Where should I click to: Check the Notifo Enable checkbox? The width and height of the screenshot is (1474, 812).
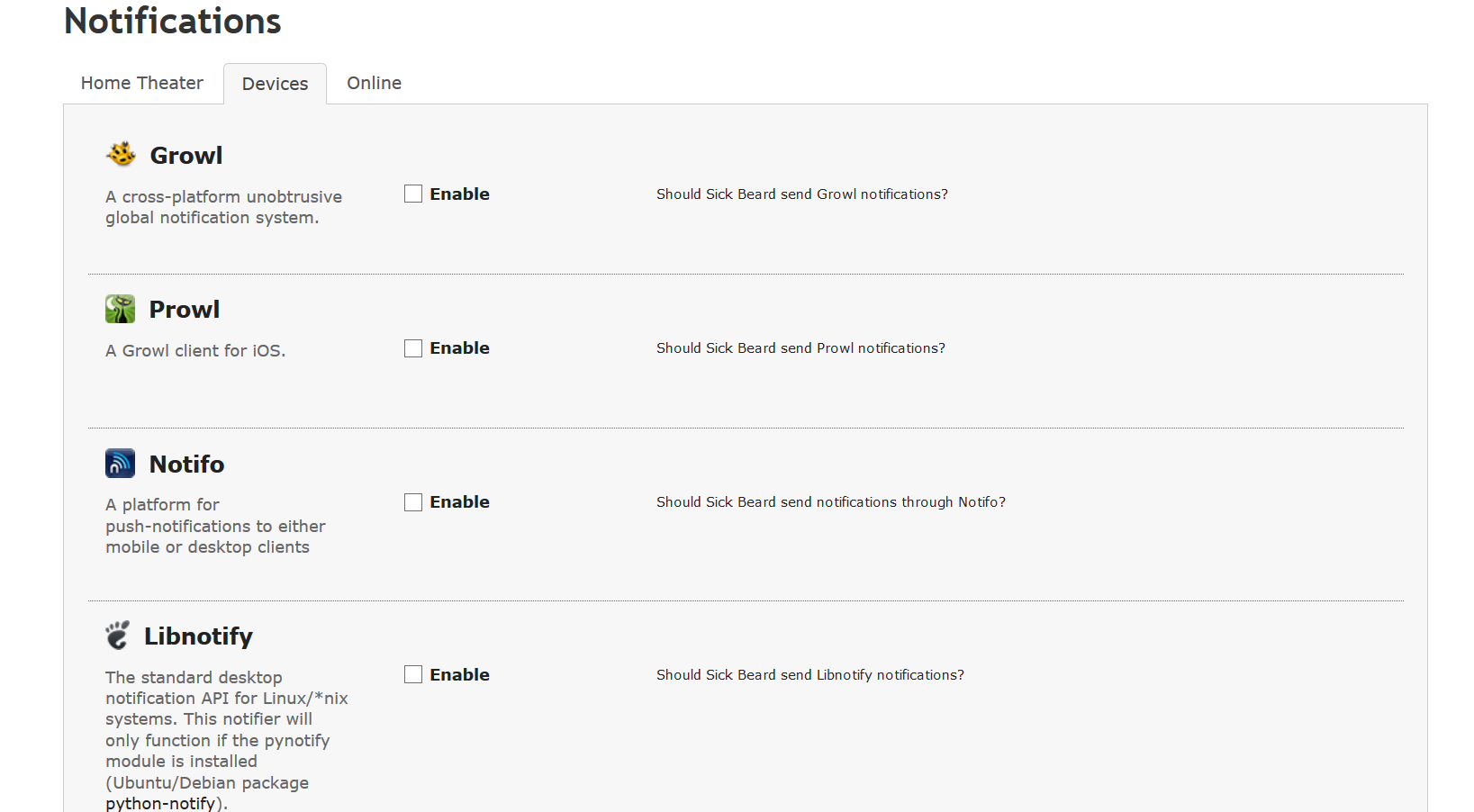413,502
